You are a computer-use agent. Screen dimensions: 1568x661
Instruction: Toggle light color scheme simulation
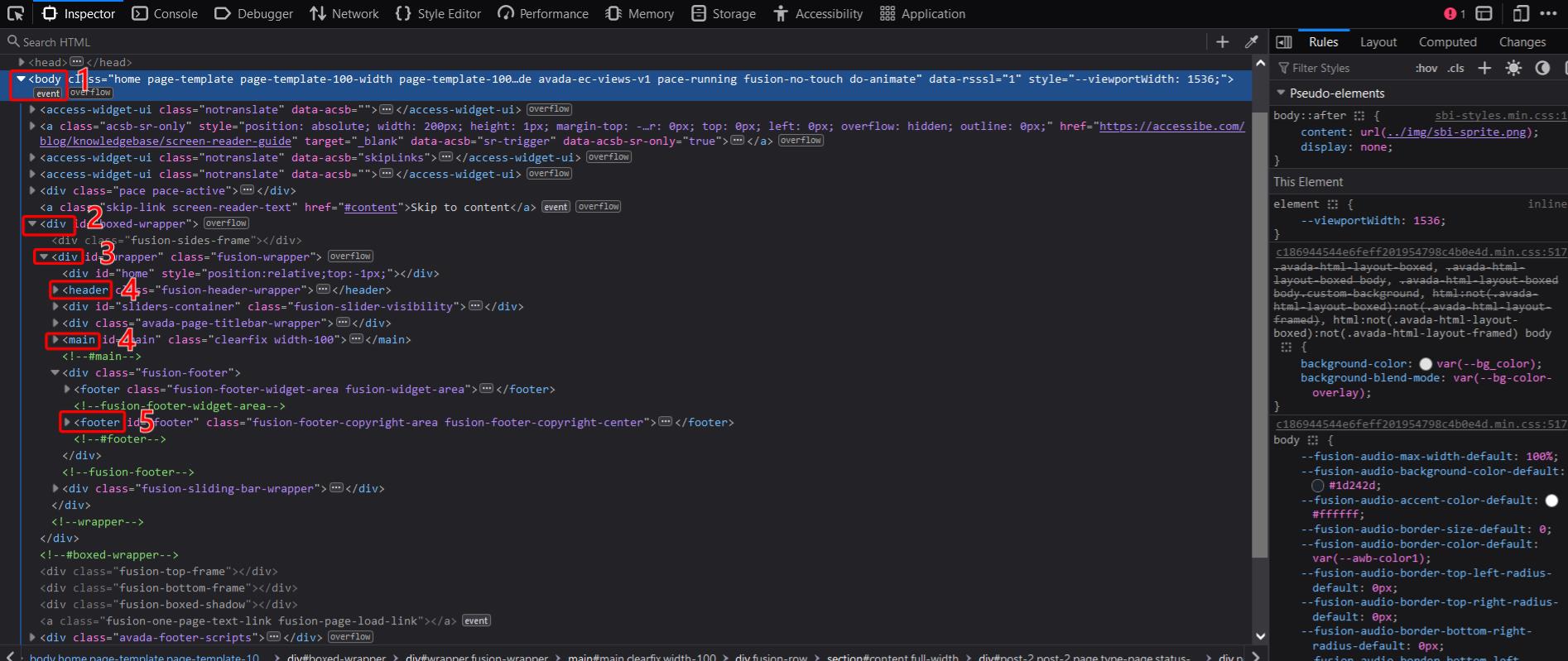tap(1513, 68)
